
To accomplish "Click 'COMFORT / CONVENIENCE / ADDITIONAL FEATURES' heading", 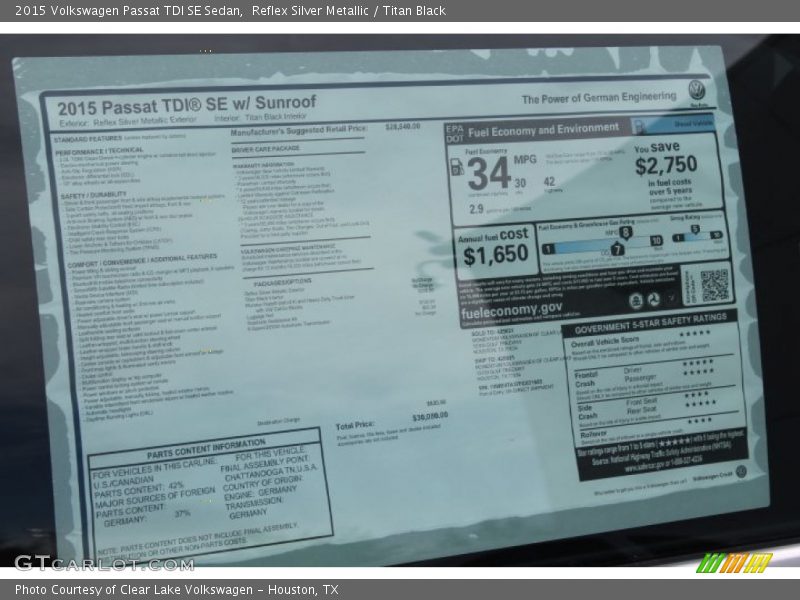I will [142, 260].
